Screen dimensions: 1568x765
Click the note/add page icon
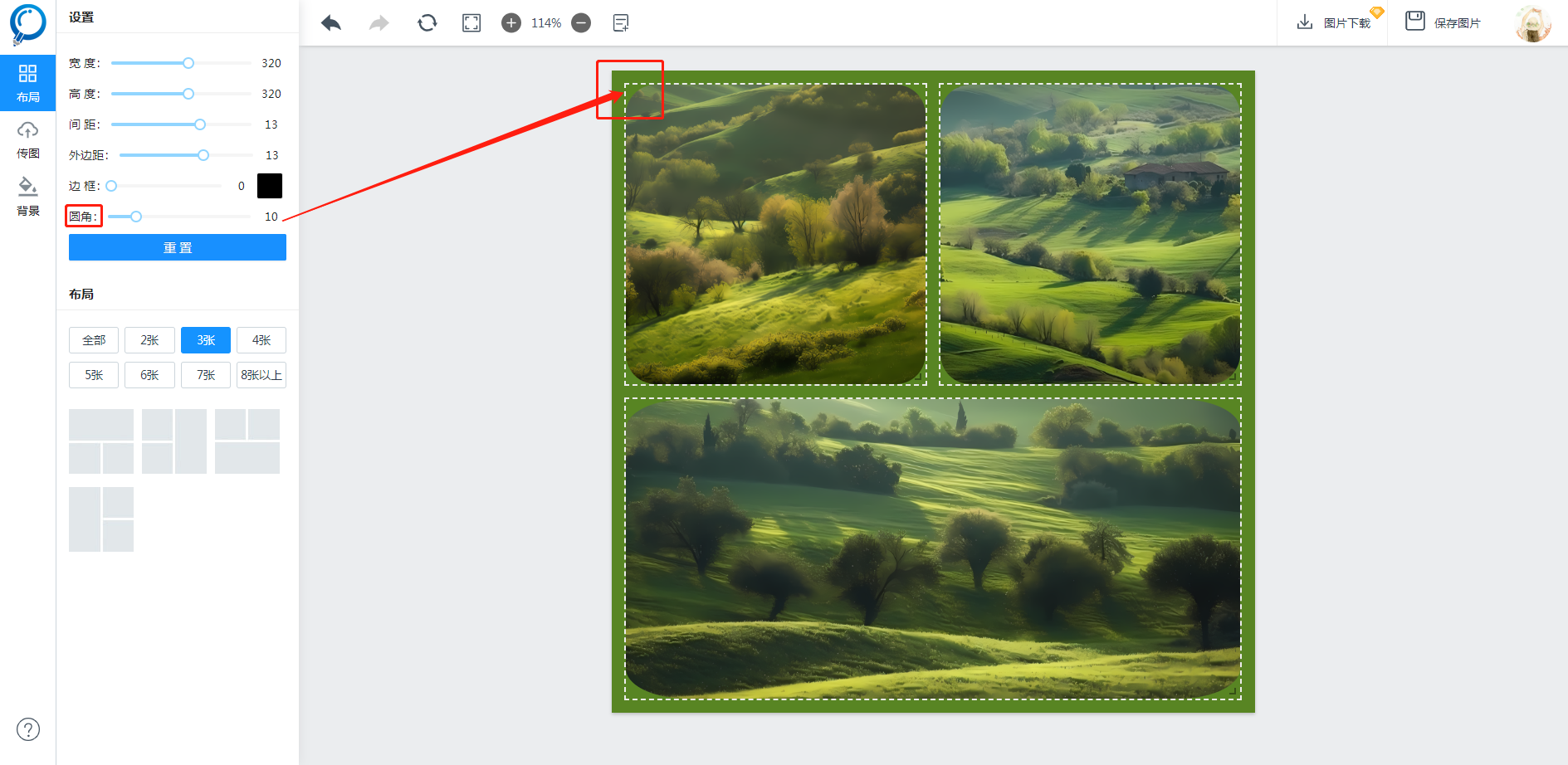tap(621, 23)
